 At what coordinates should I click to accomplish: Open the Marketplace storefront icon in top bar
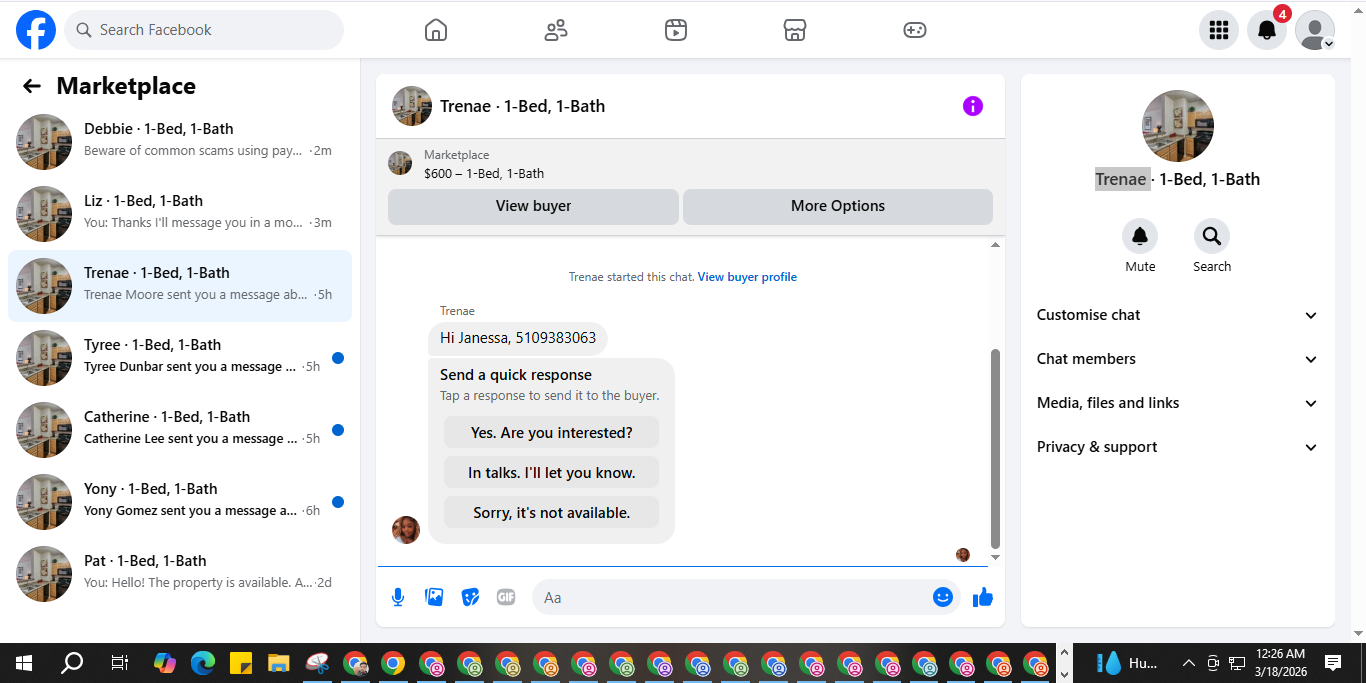coord(795,30)
